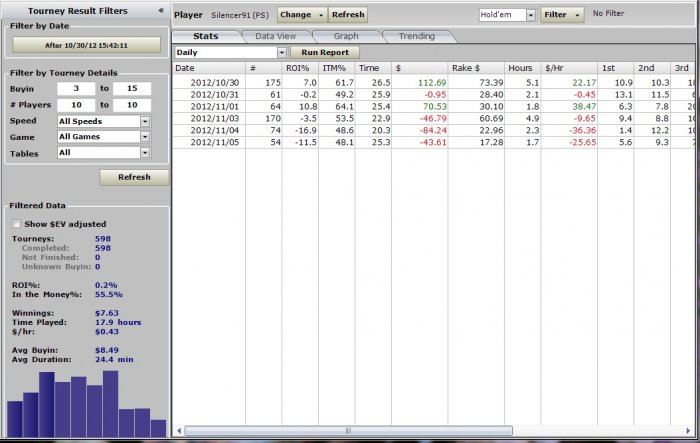Image resolution: width=700 pixels, height=443 pixels.
Task: Open the Hold'em game type dropdown
Action: tap(531, 15)
